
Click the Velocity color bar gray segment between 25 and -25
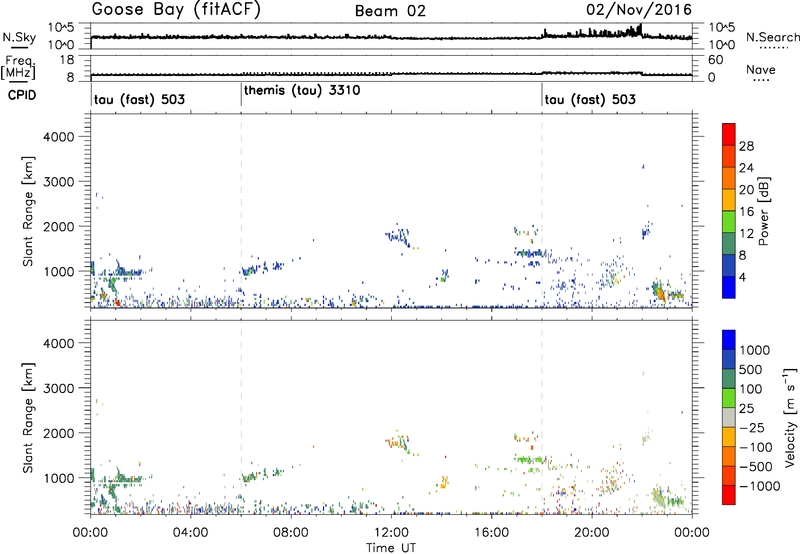click(x=729, y=417)
